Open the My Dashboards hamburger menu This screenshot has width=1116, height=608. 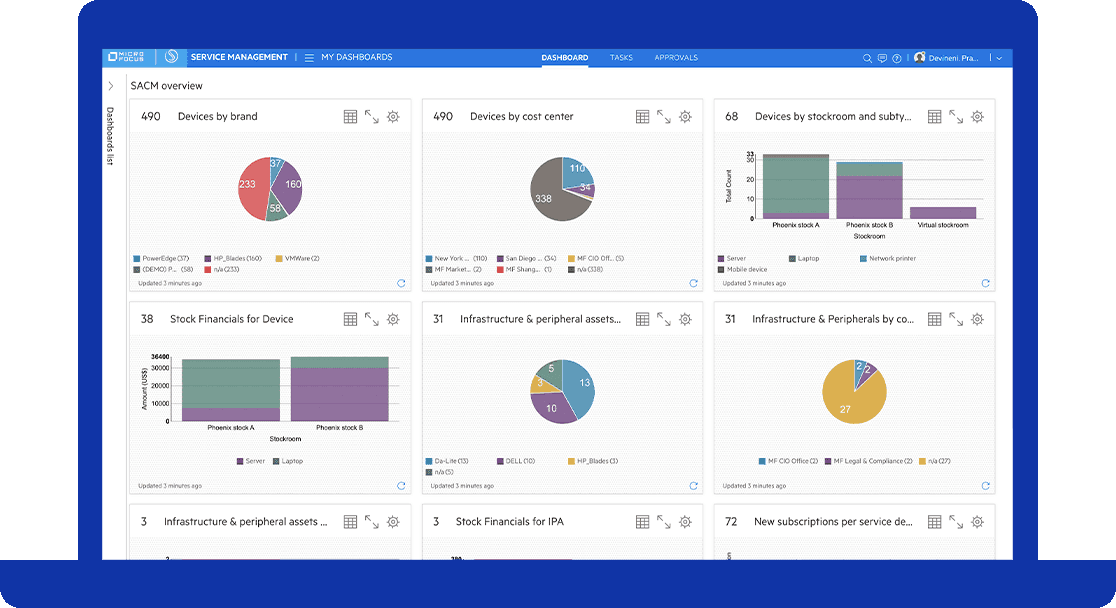[309, 58]
